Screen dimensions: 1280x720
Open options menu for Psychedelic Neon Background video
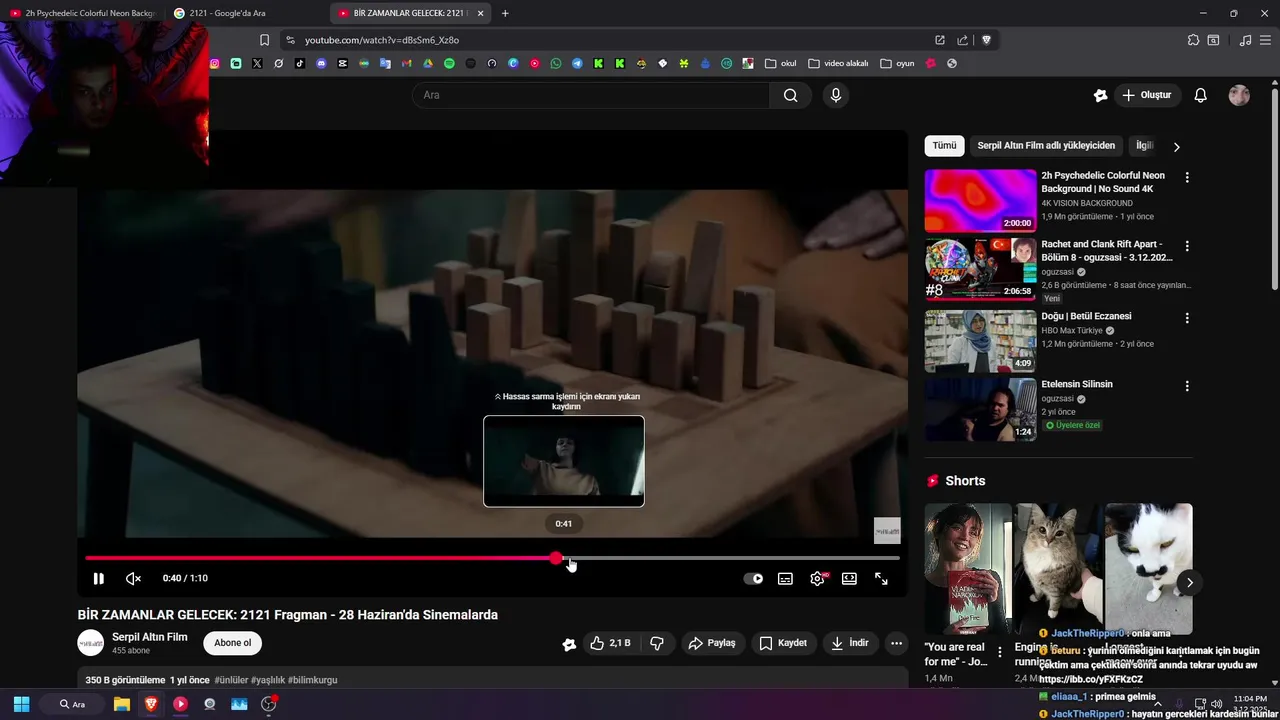(x=1187, y=177)
